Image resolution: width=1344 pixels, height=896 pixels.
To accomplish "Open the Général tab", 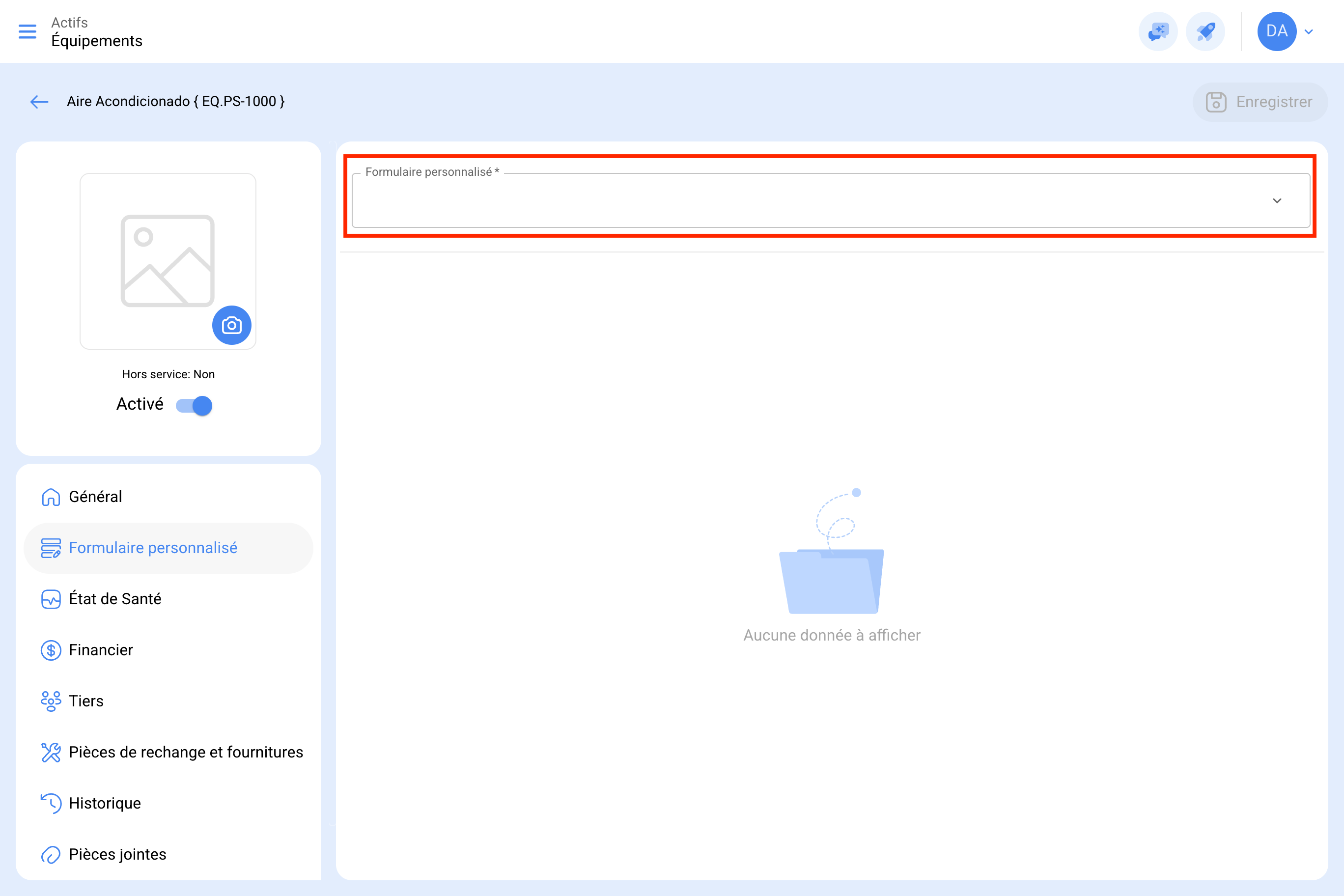I will (168, 497).
